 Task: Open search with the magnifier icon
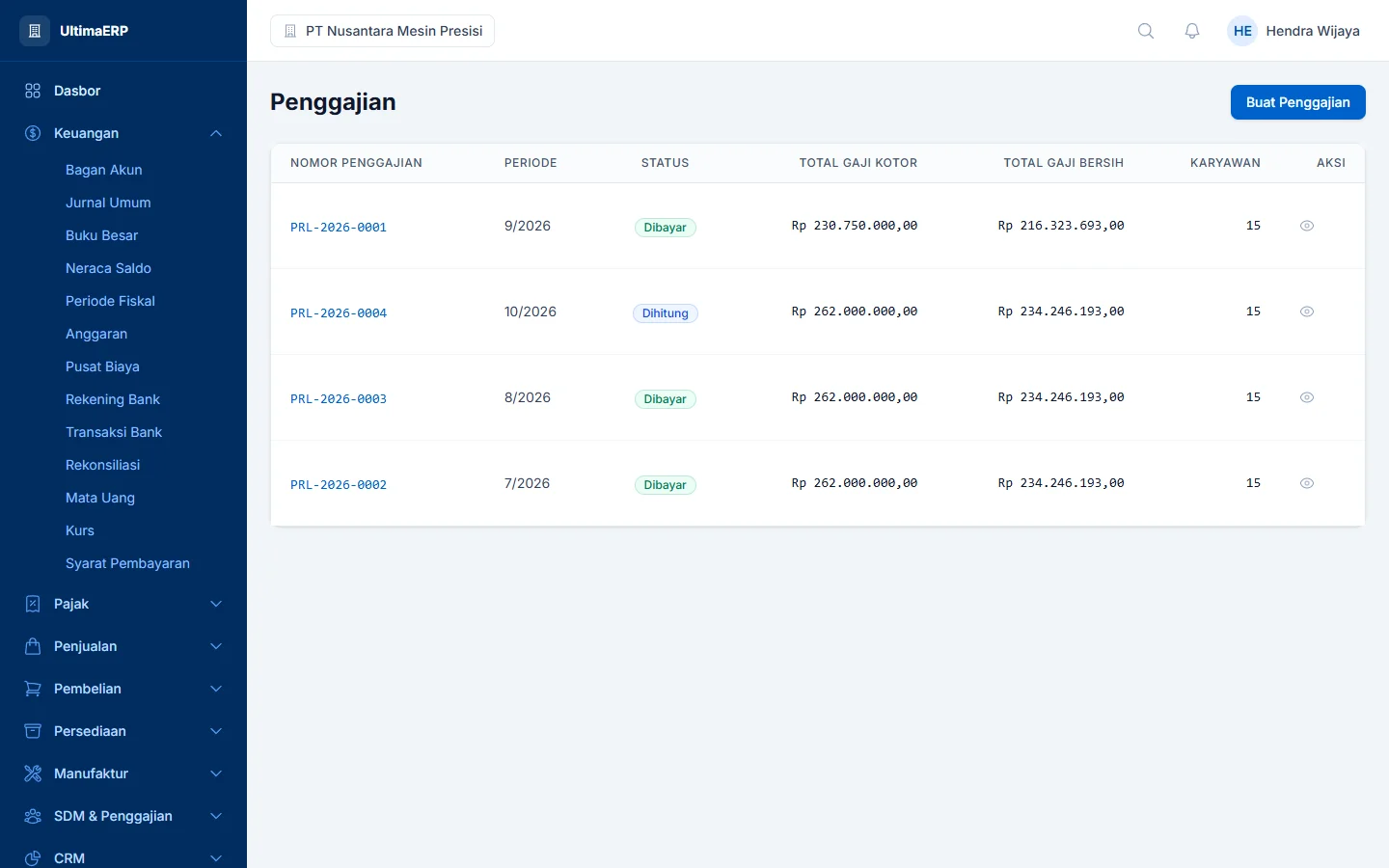(1146, 31)
